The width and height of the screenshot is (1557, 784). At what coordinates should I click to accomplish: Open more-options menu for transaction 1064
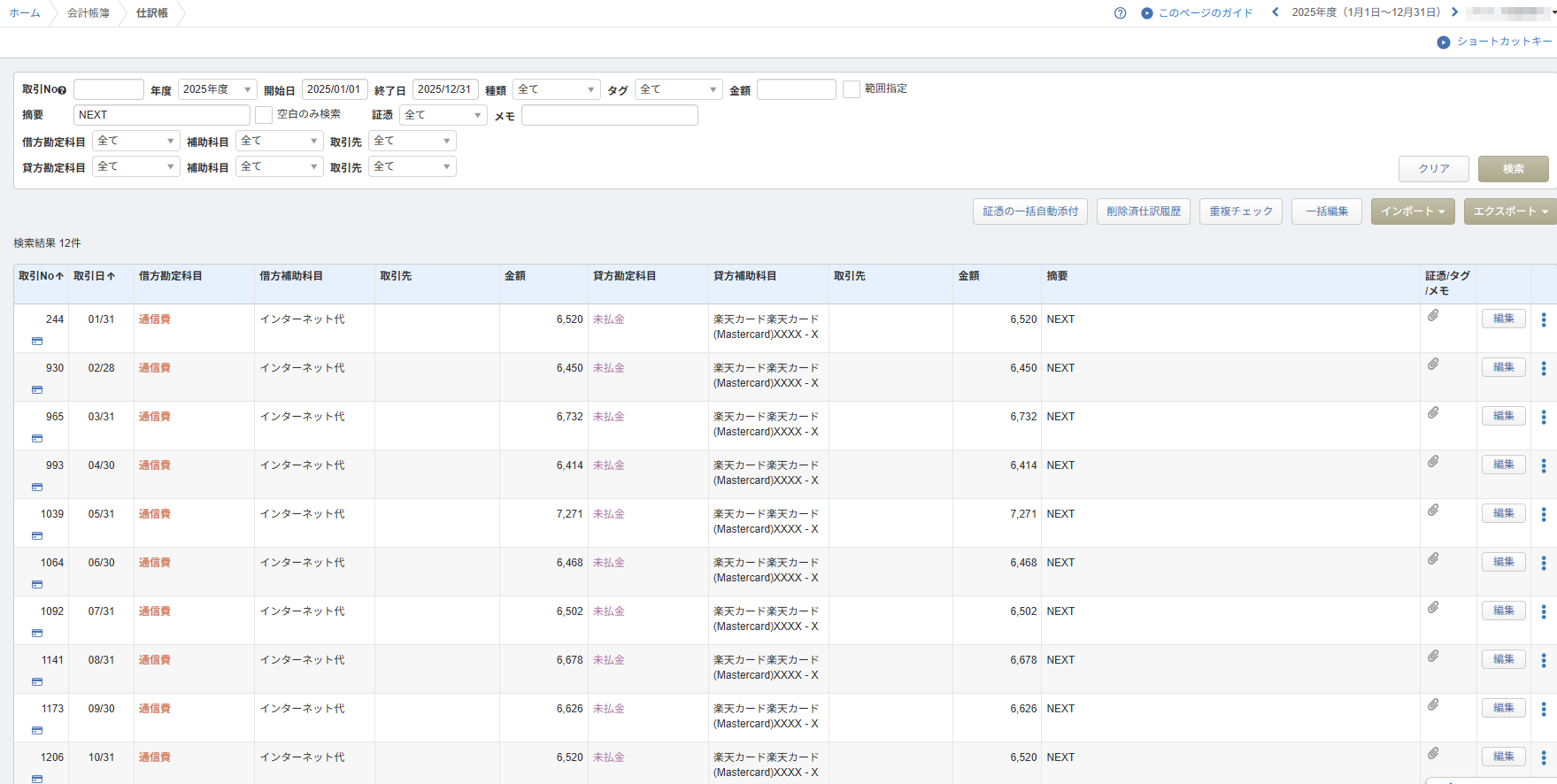pos(1544,563)
